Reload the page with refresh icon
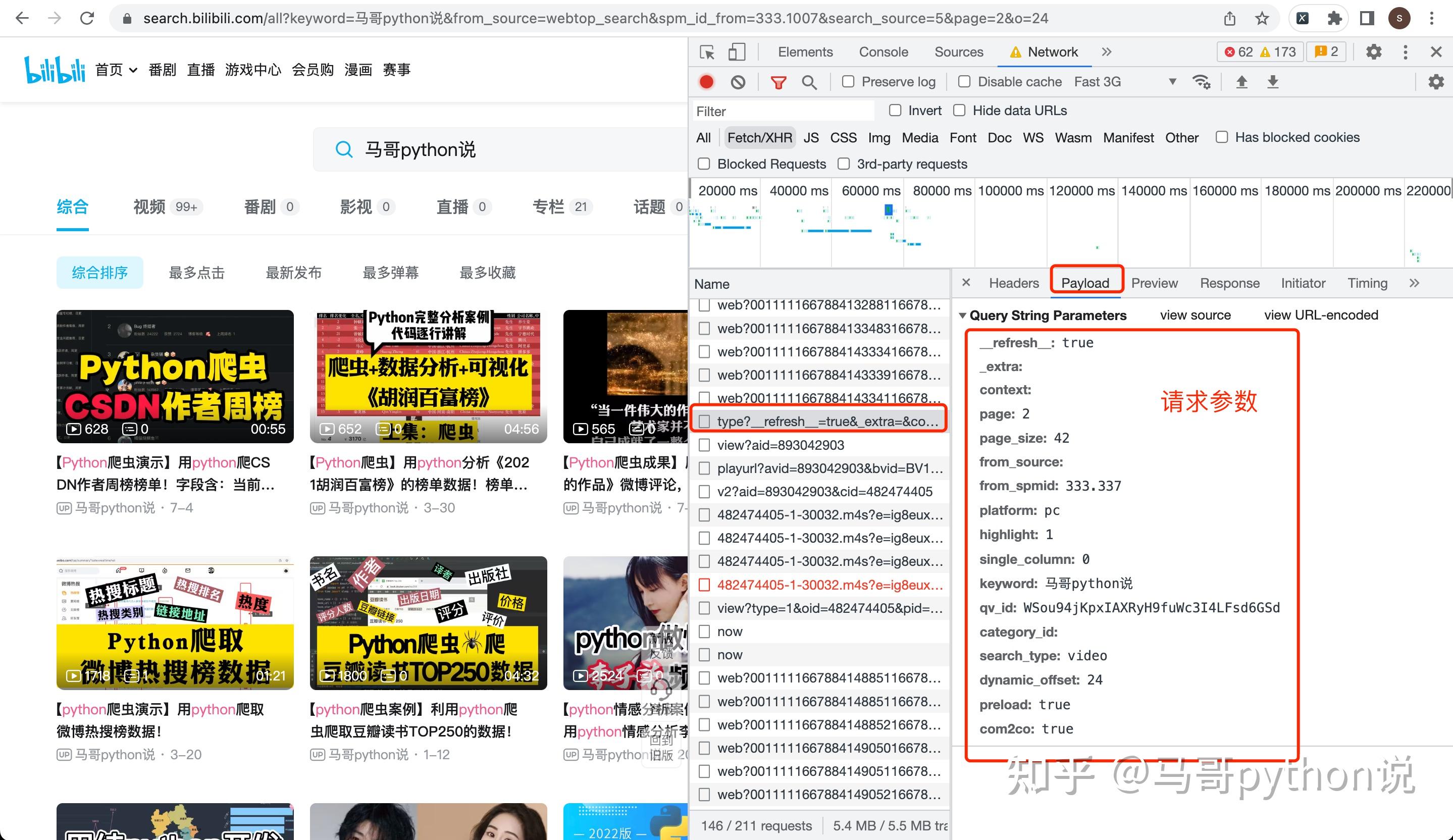 coord(87,19)
